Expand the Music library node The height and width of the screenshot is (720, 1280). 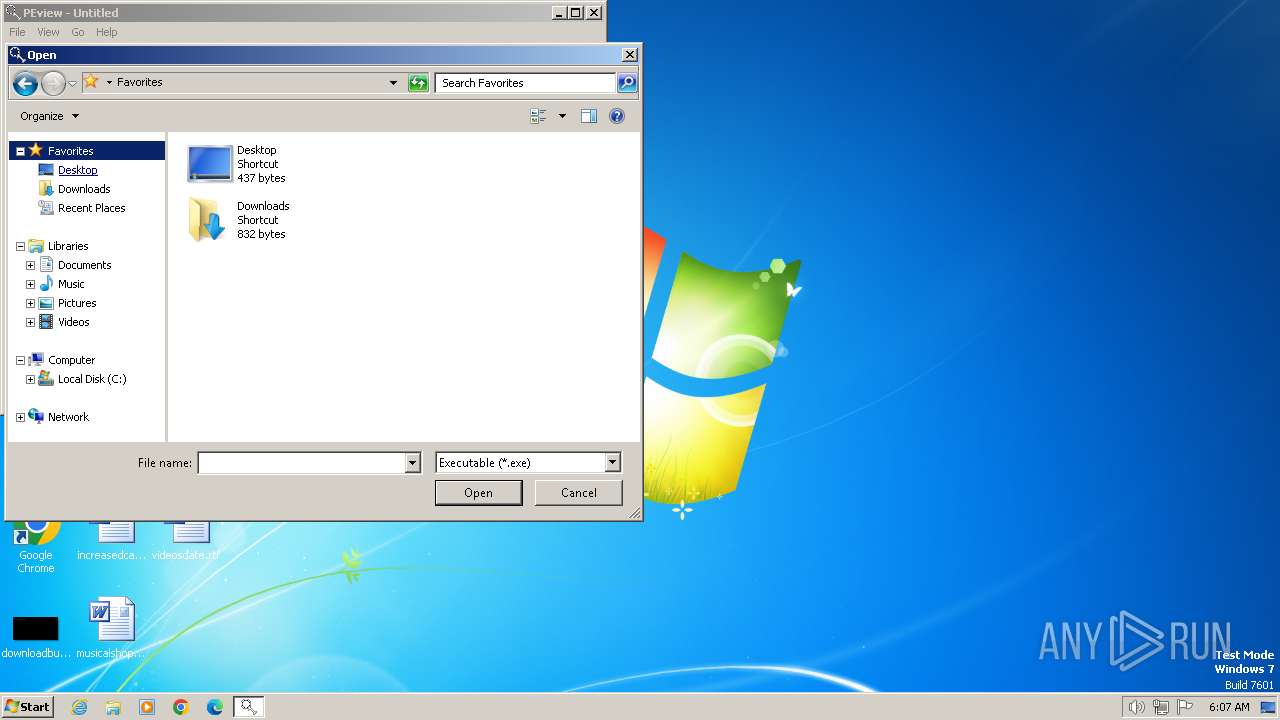30,284
